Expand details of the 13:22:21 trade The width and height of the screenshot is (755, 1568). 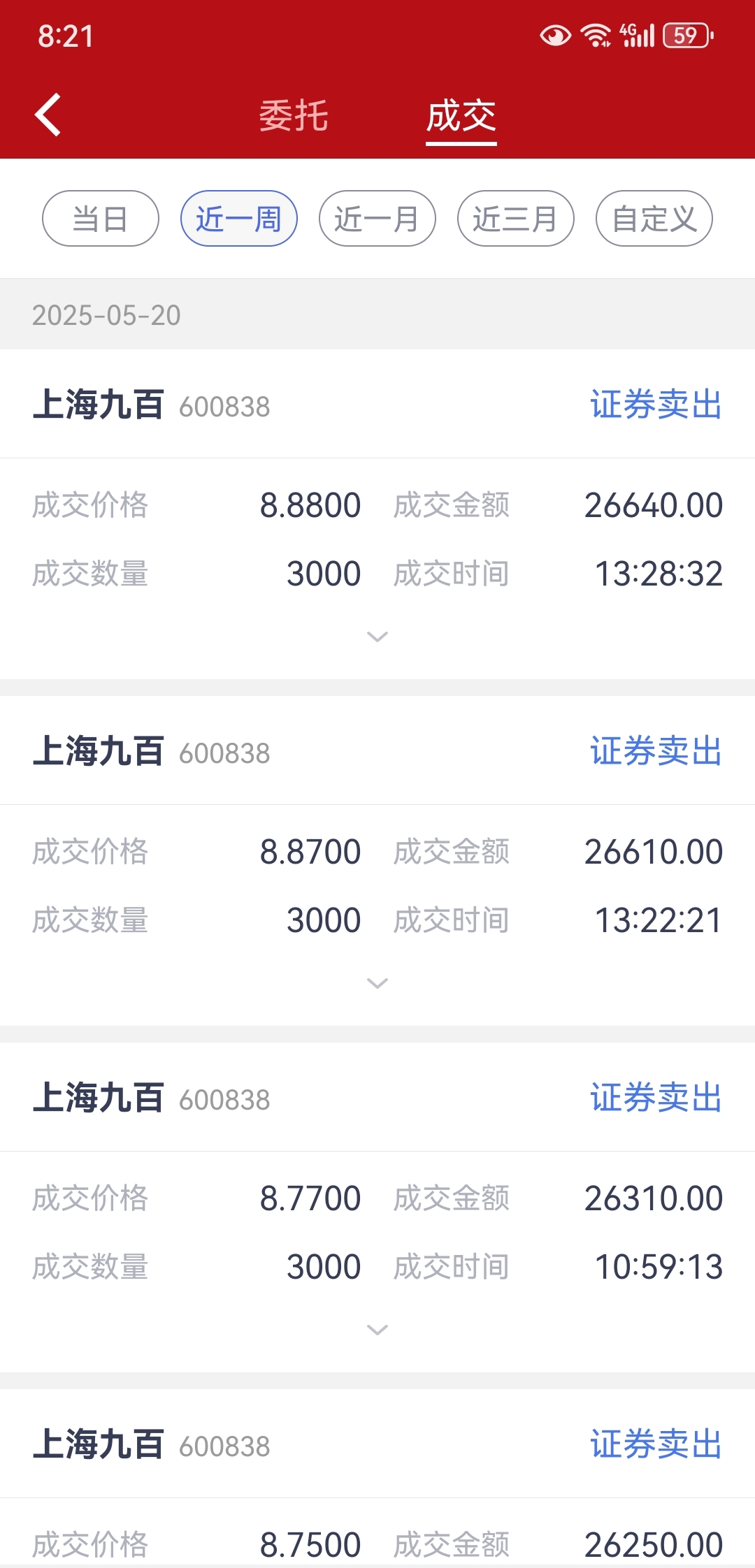click(x=377, y=983)
